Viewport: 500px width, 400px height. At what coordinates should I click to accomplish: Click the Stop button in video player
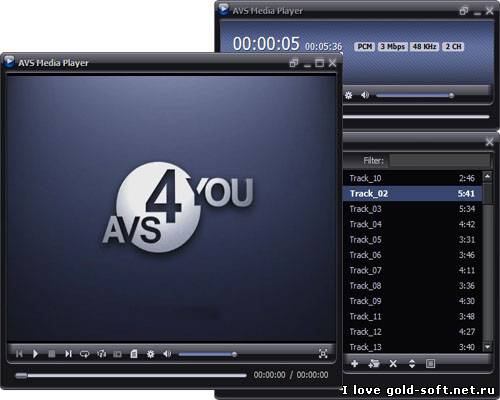pyautogui.click(x=52, y=354)
